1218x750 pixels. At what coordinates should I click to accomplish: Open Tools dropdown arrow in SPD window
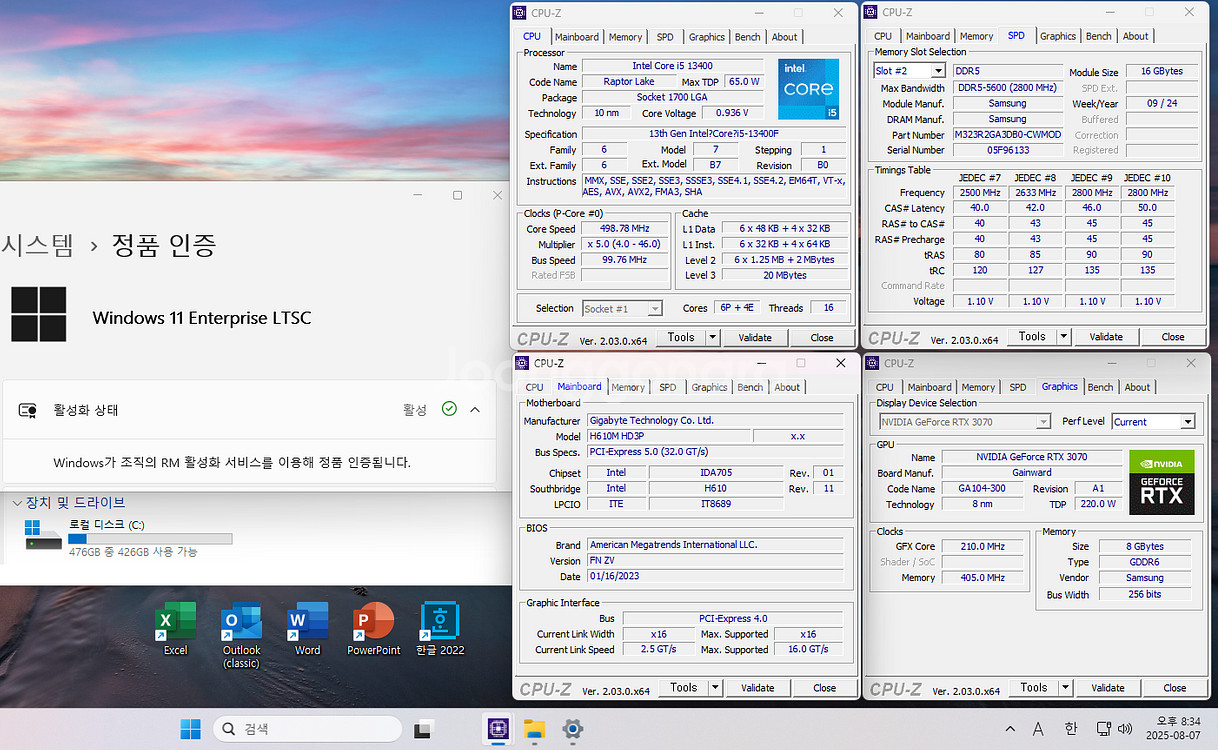(1063, 336)
